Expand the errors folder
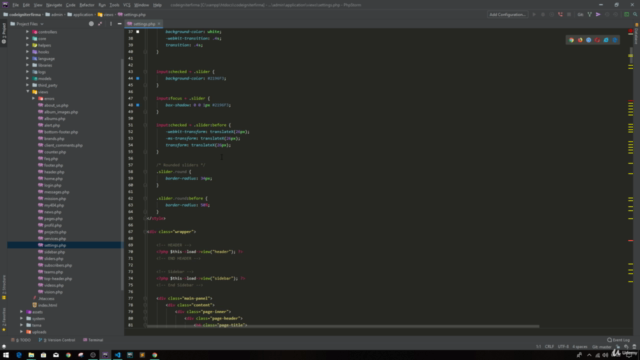 [33, 98]
